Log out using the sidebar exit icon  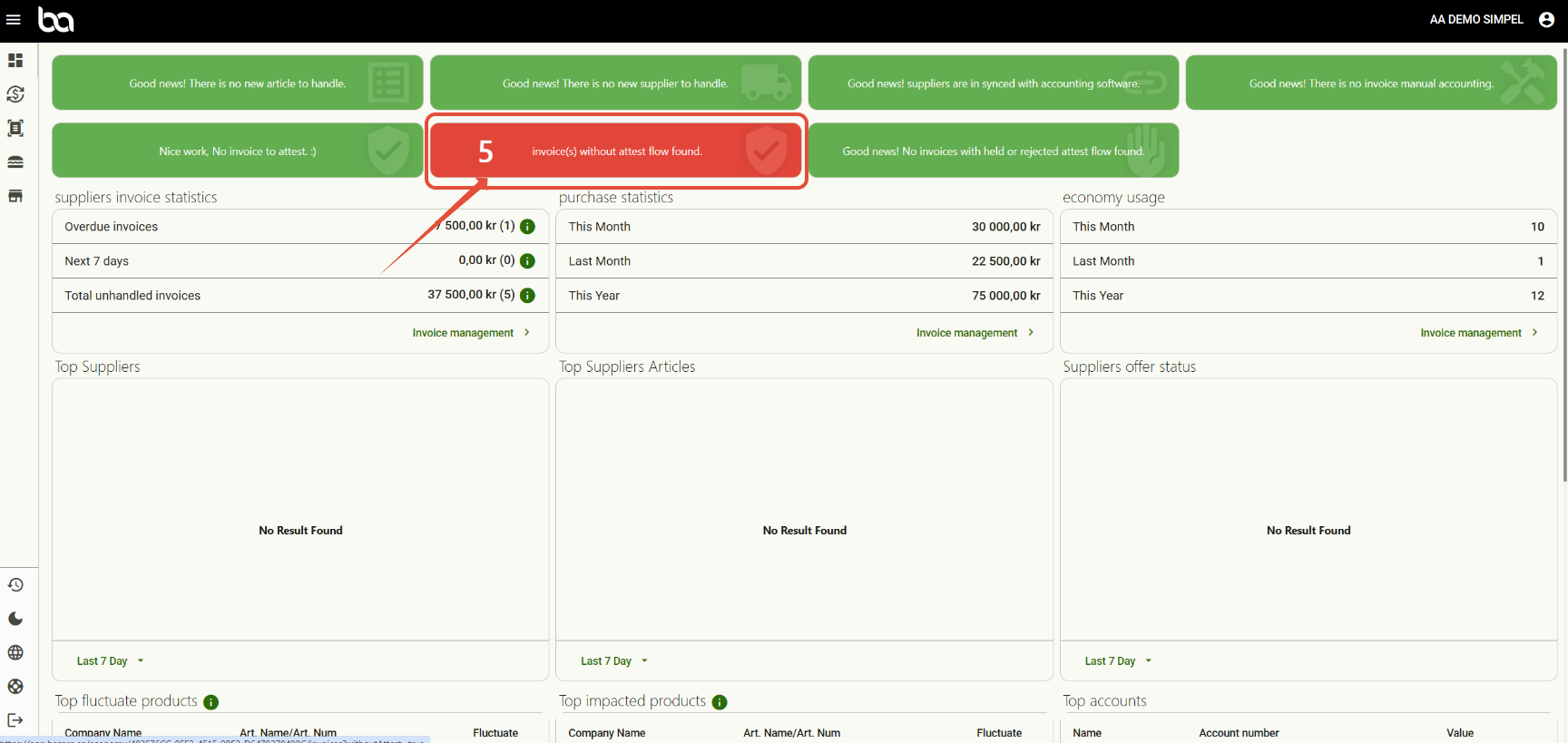15,720
